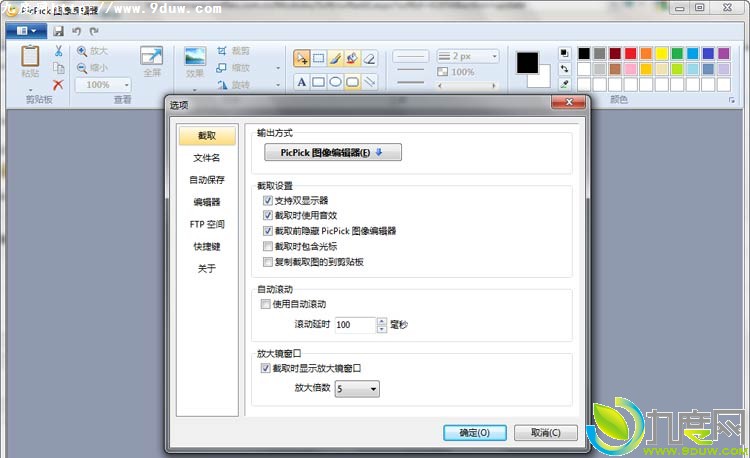Screen dimensions: 750x458
Task: Click the 取消(C) button
Action: (x=546, y=433)
